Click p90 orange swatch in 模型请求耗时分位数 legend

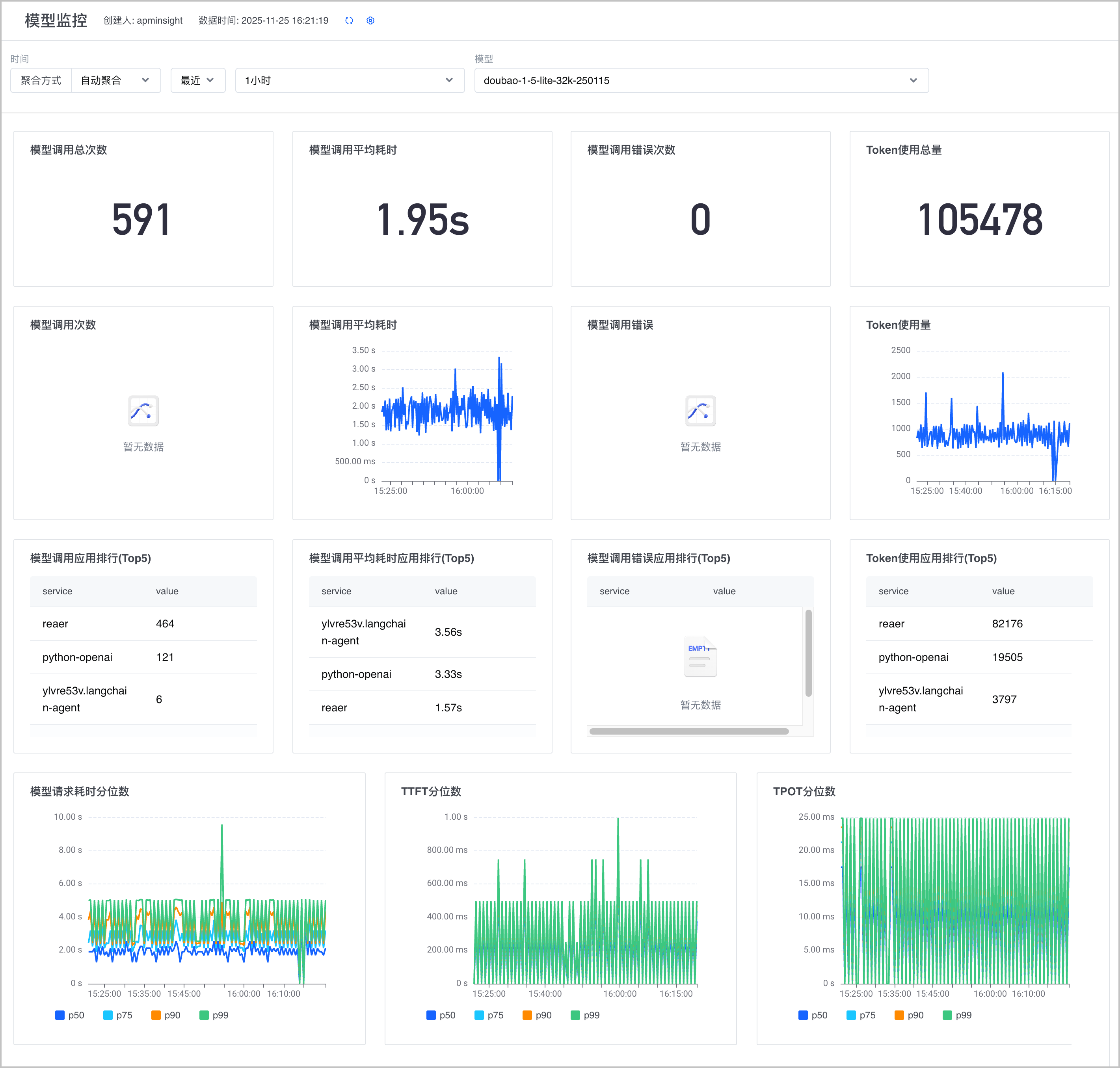pos(155,1015)
